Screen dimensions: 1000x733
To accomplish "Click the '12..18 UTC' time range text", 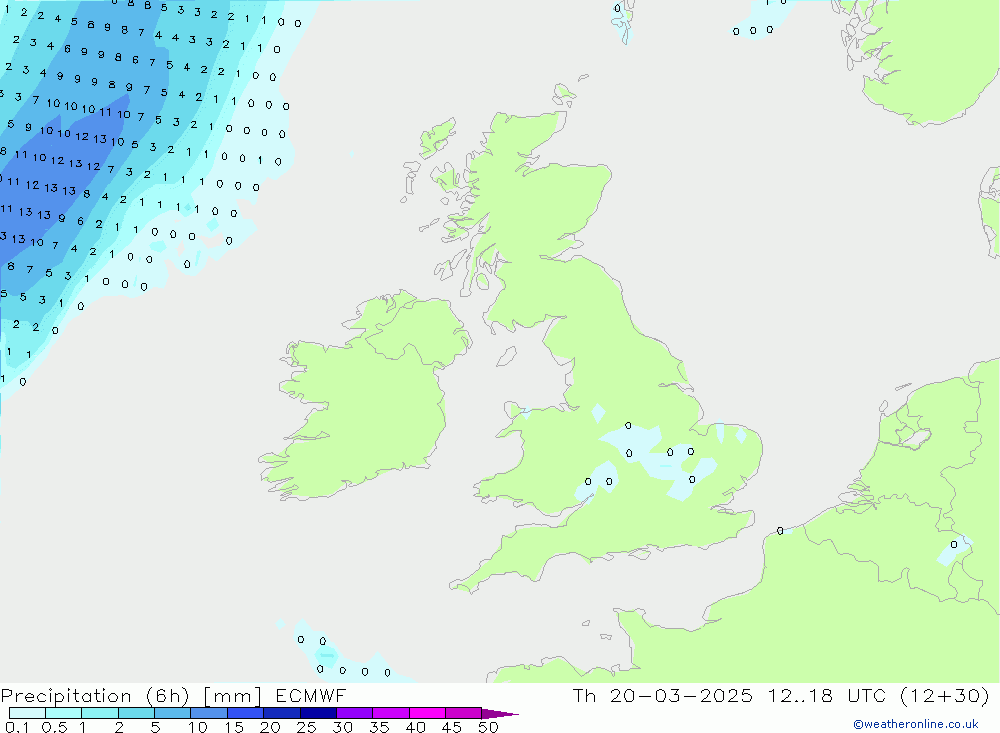I will (827, 695).
